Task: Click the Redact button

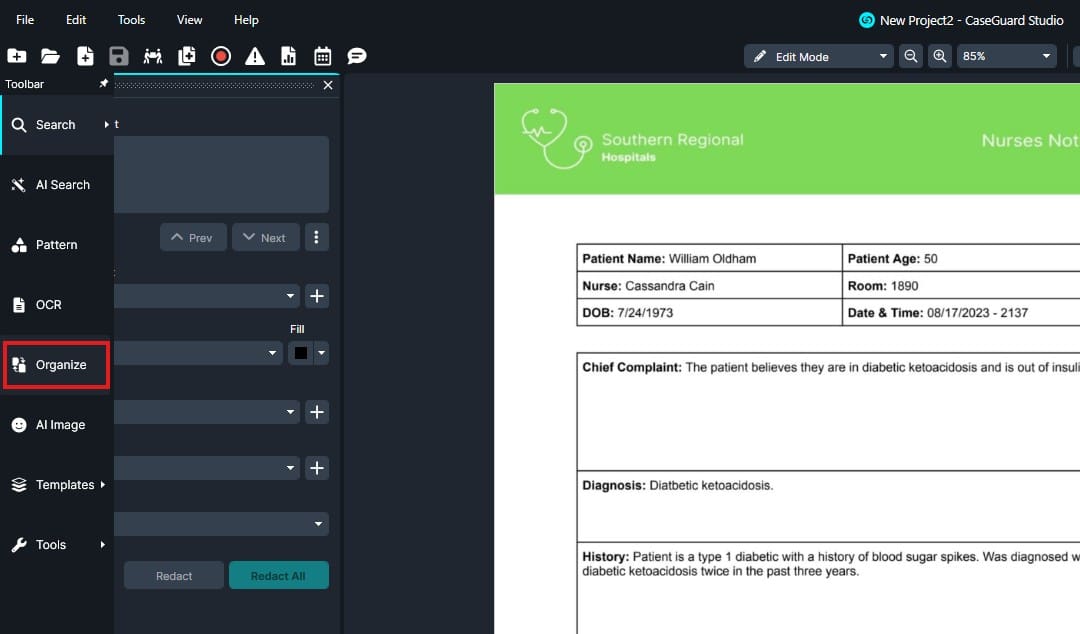Action: point(174,575)
